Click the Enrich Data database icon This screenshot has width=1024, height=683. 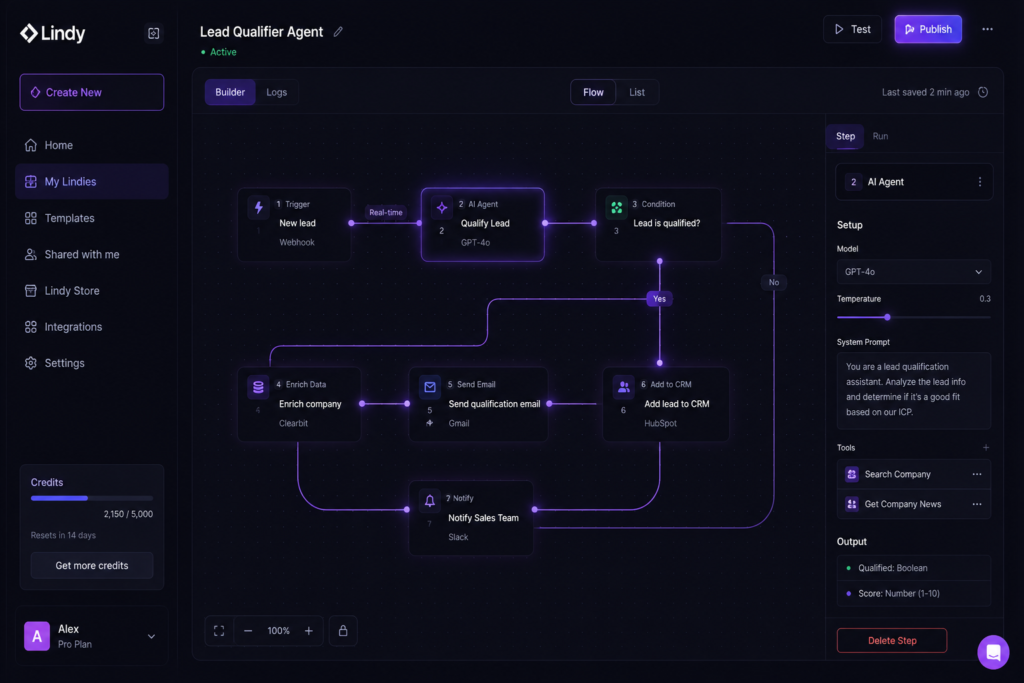point(258,387)
